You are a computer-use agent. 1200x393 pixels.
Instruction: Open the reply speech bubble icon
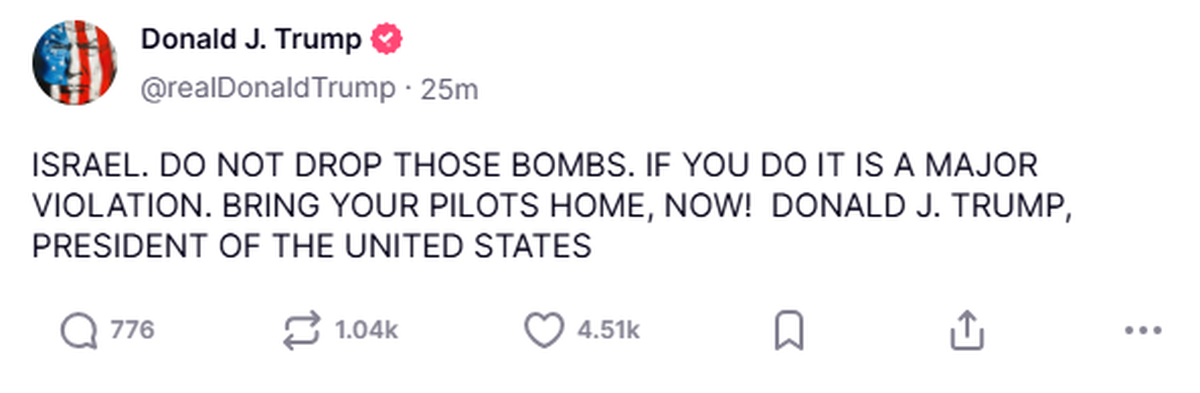tap(79, 330)
